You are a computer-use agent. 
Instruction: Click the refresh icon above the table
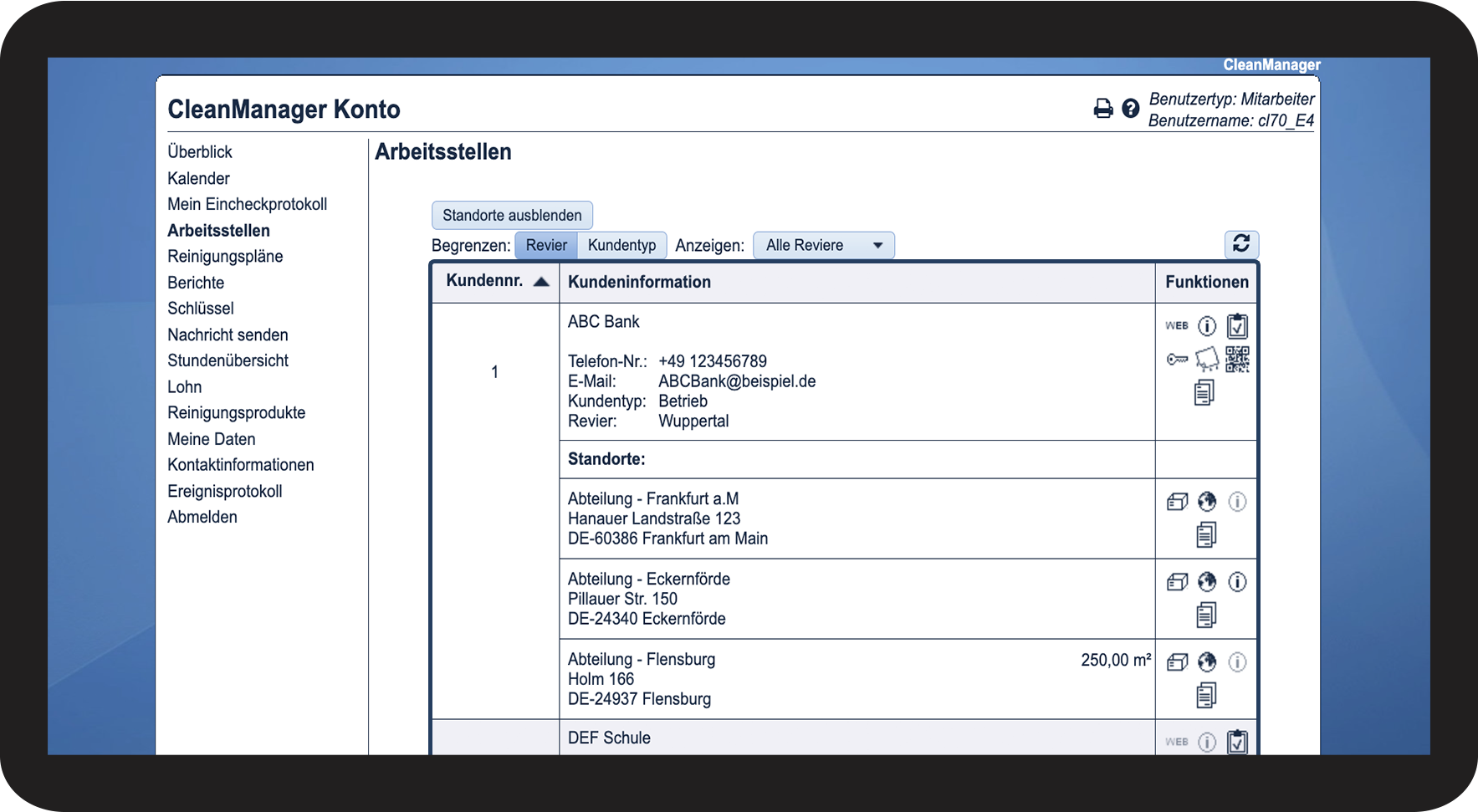pyautogui.click(x=1241, y=244)
